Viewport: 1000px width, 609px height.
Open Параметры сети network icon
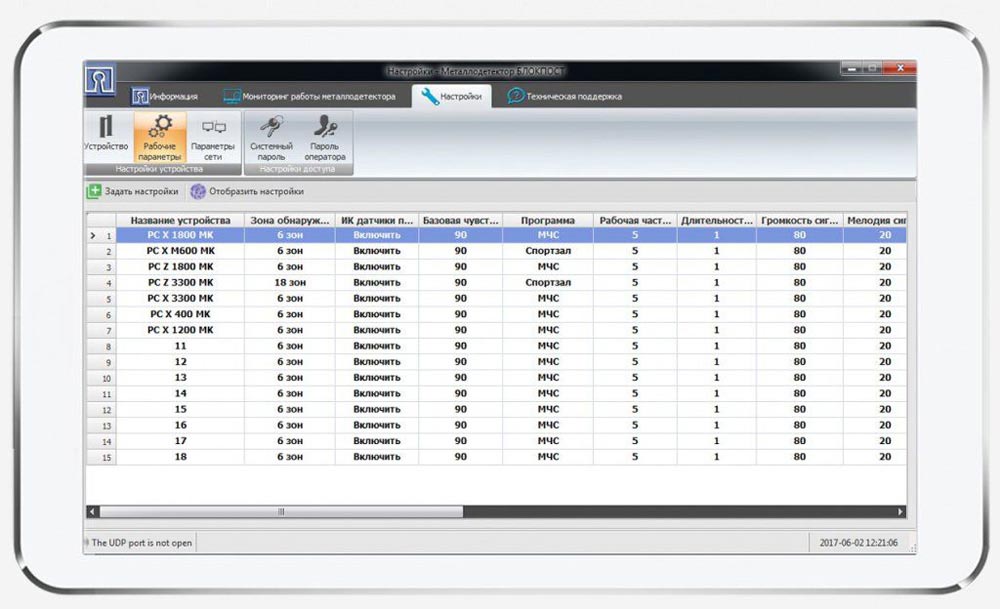214,127
